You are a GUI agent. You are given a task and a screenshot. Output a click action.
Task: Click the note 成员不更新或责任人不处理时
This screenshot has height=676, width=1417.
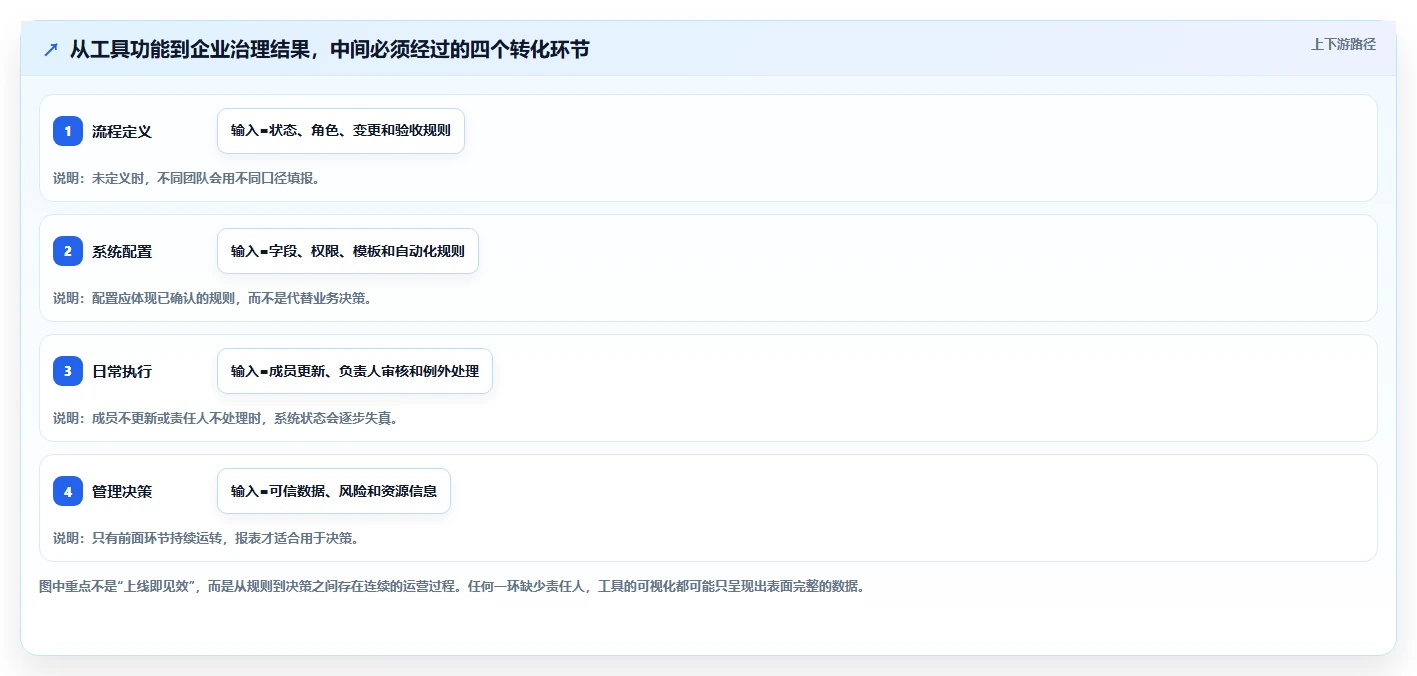[226, 418]
